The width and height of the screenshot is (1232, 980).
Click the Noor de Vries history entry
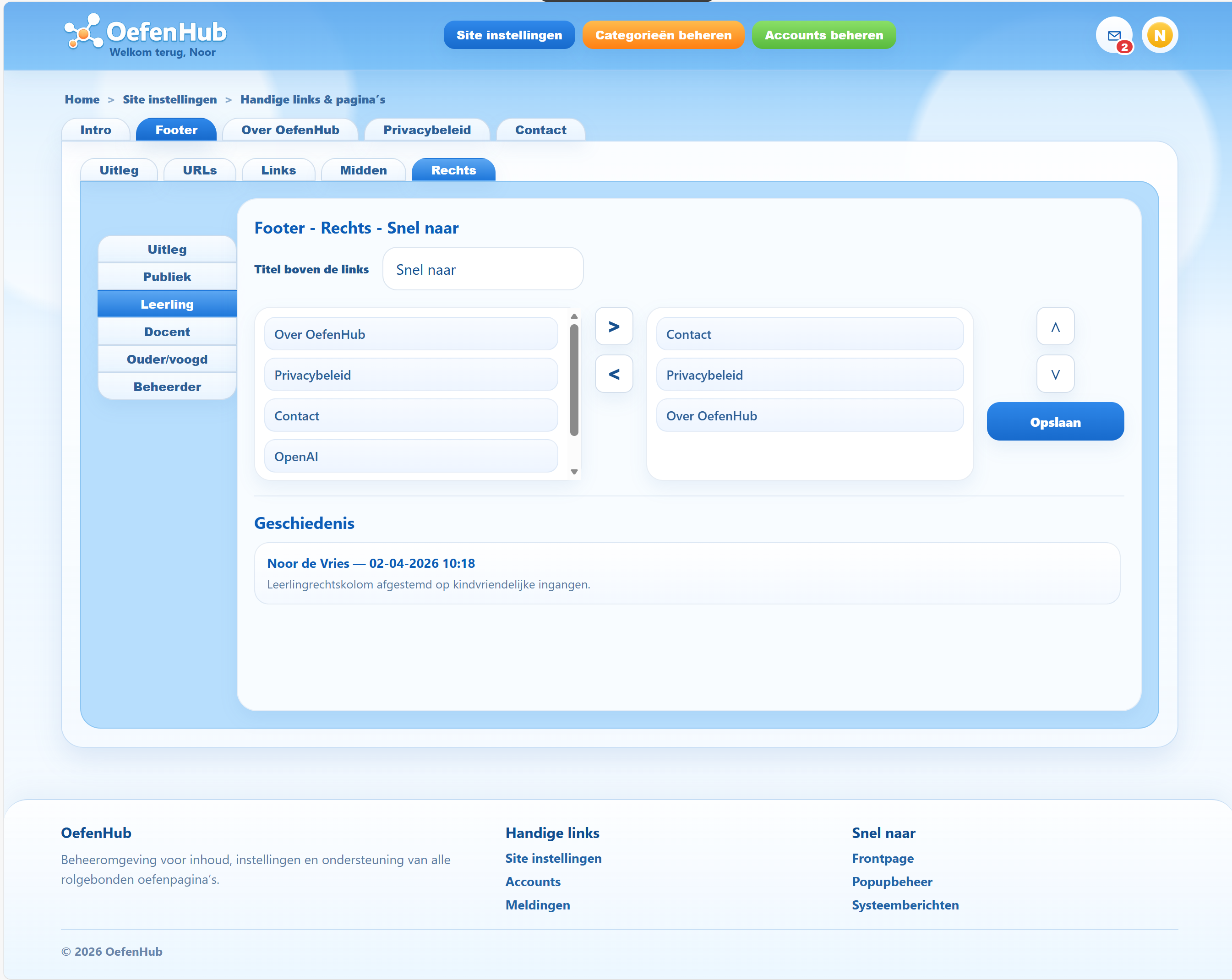pos(687,573)
